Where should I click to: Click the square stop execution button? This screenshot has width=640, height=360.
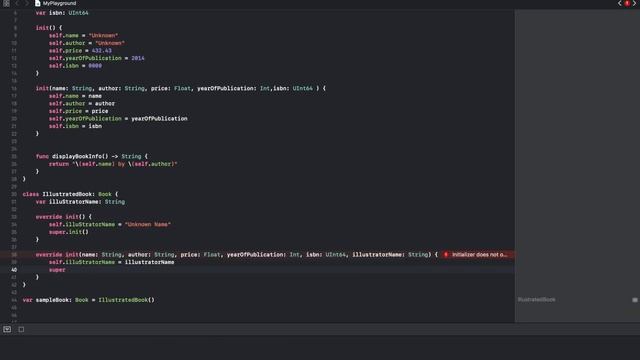[21, 329]
